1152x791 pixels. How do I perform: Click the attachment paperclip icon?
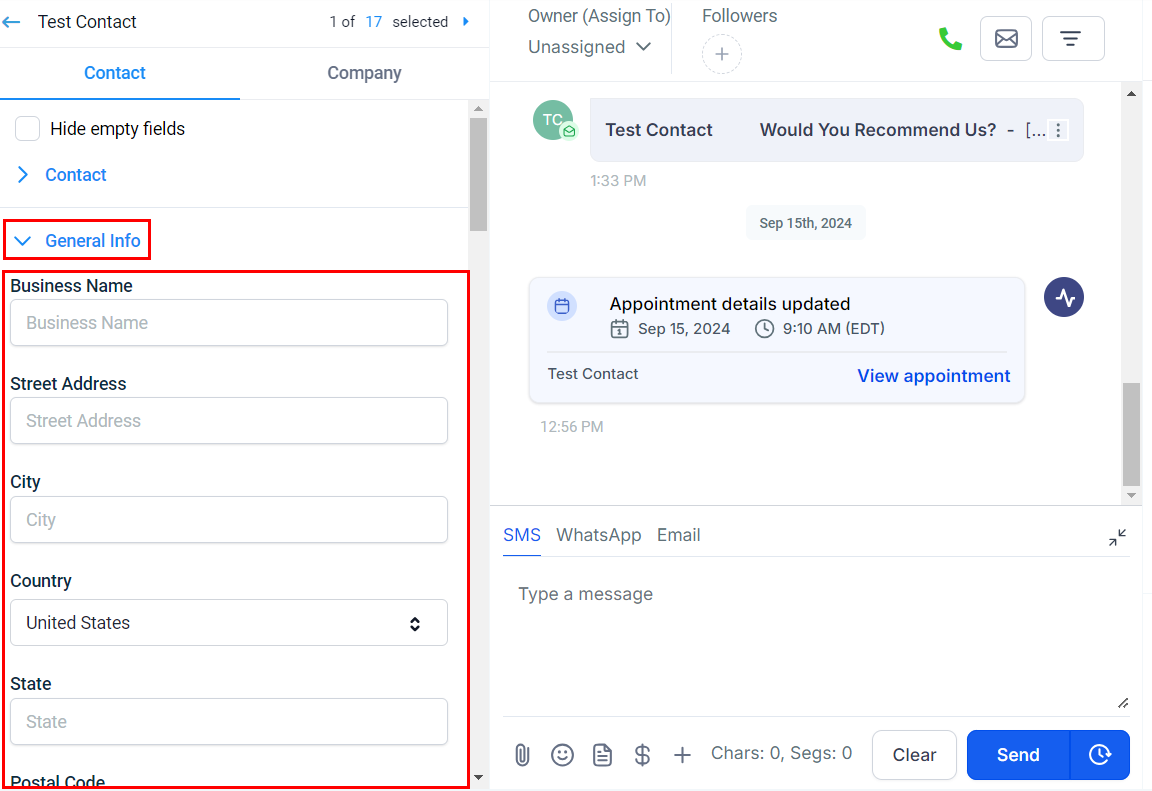(x=522, y=755)
